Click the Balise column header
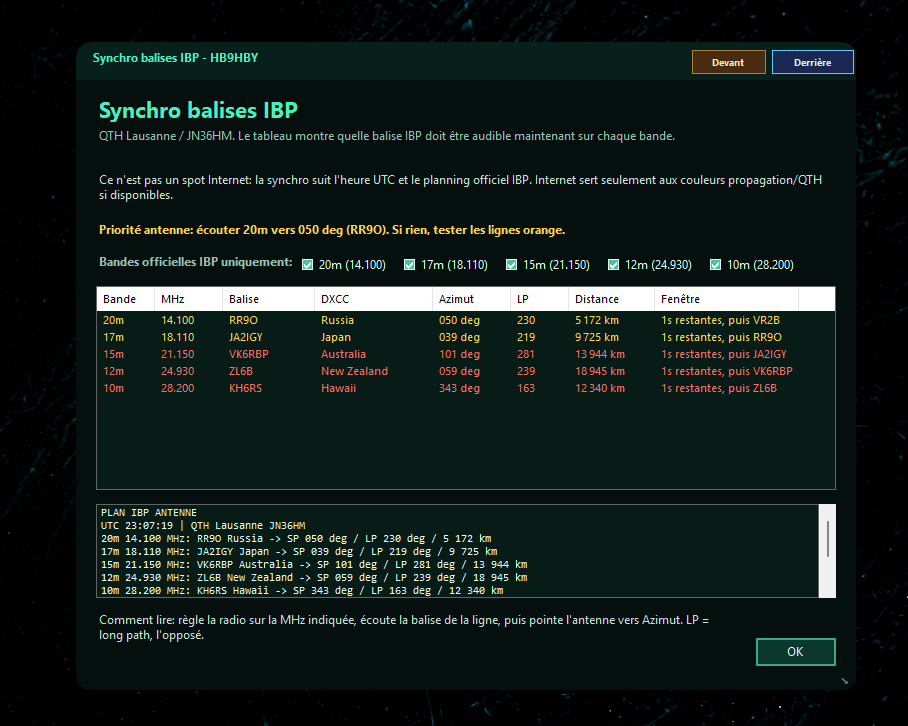This screenshot has width=908, height=726. pos(268,299)
